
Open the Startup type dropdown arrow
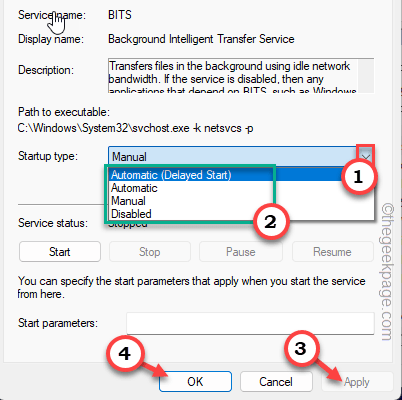tap(366, 156)
